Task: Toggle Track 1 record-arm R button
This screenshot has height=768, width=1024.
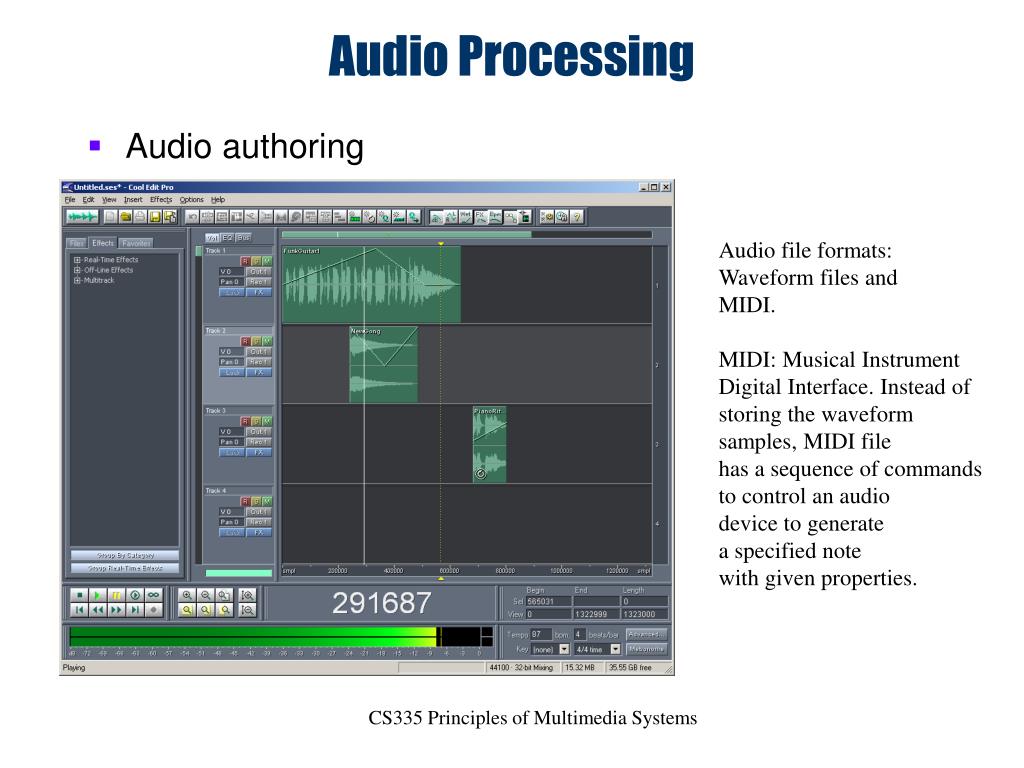Action: (246, 261)
